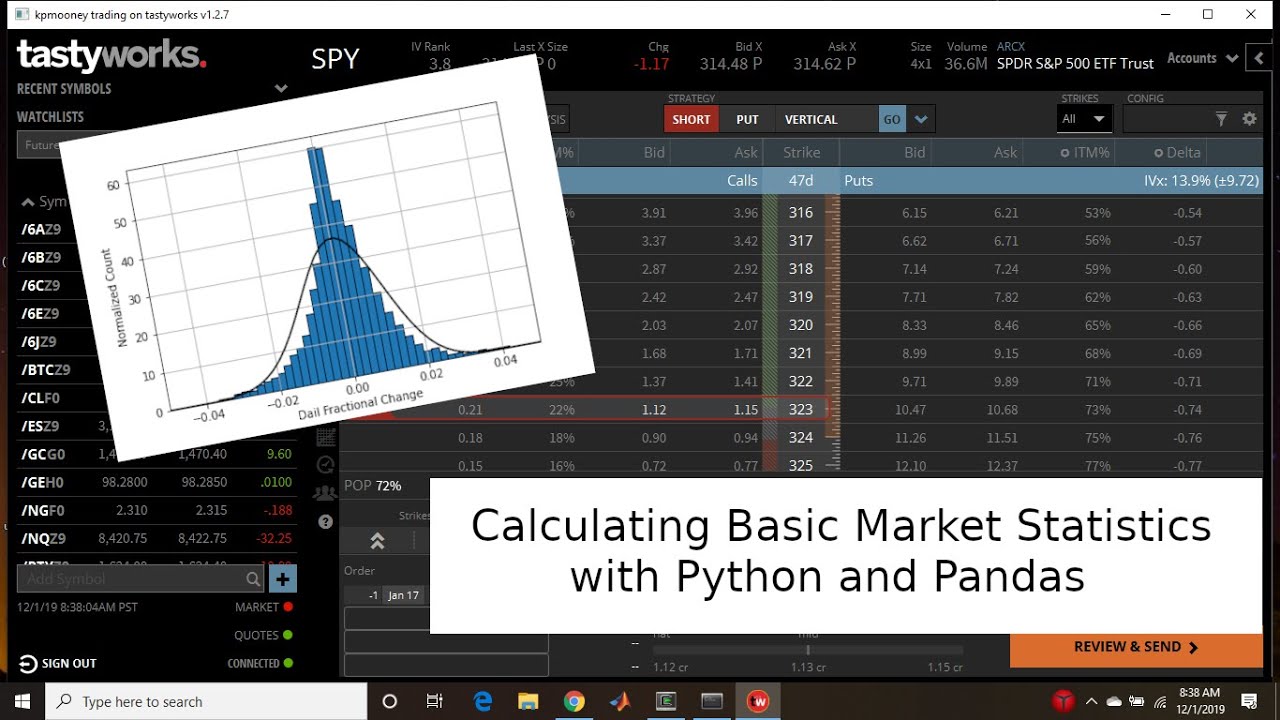
Task: Open Cortana circle on taskbar
Action: [390, 701]
